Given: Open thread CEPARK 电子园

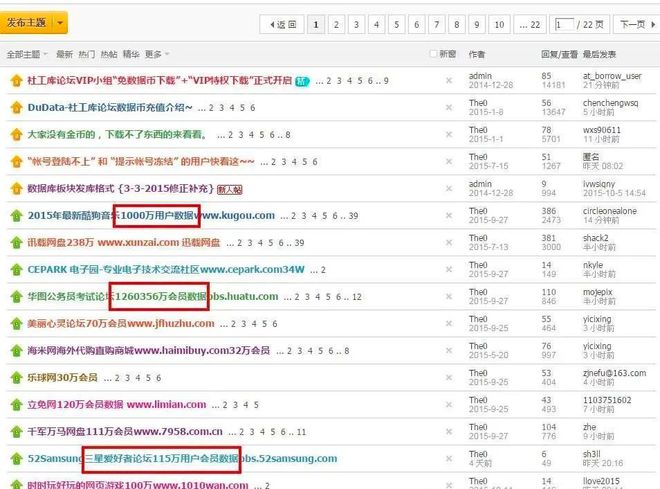Looking at the screenshot, I should click(166, 270).
